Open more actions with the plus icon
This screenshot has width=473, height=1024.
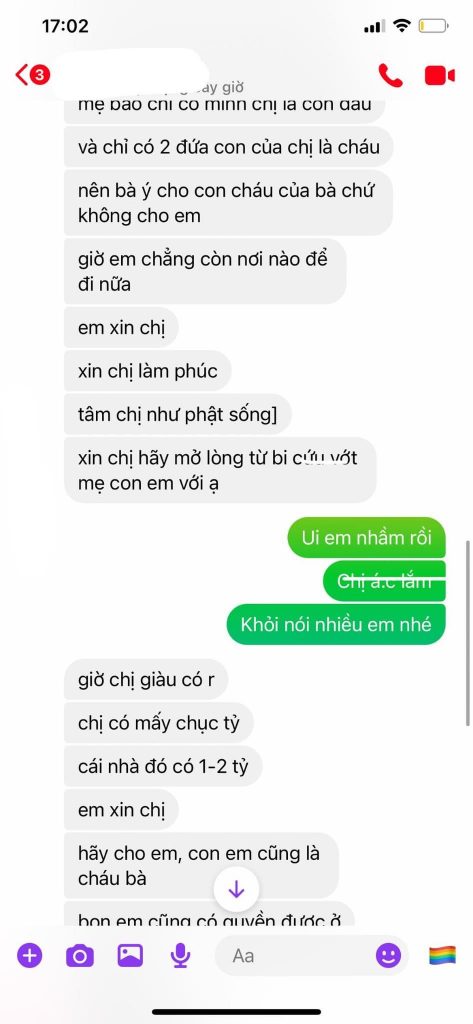tap(29, 956)
